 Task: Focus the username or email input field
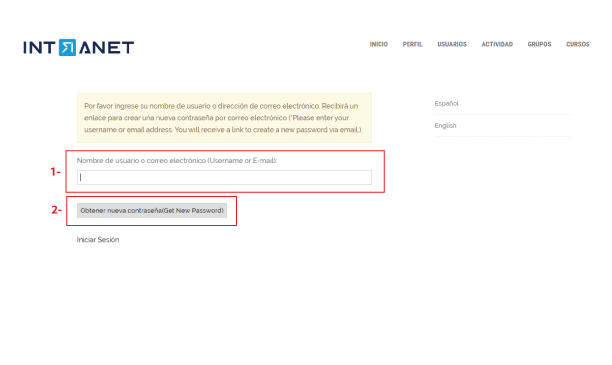coord(224,178)
